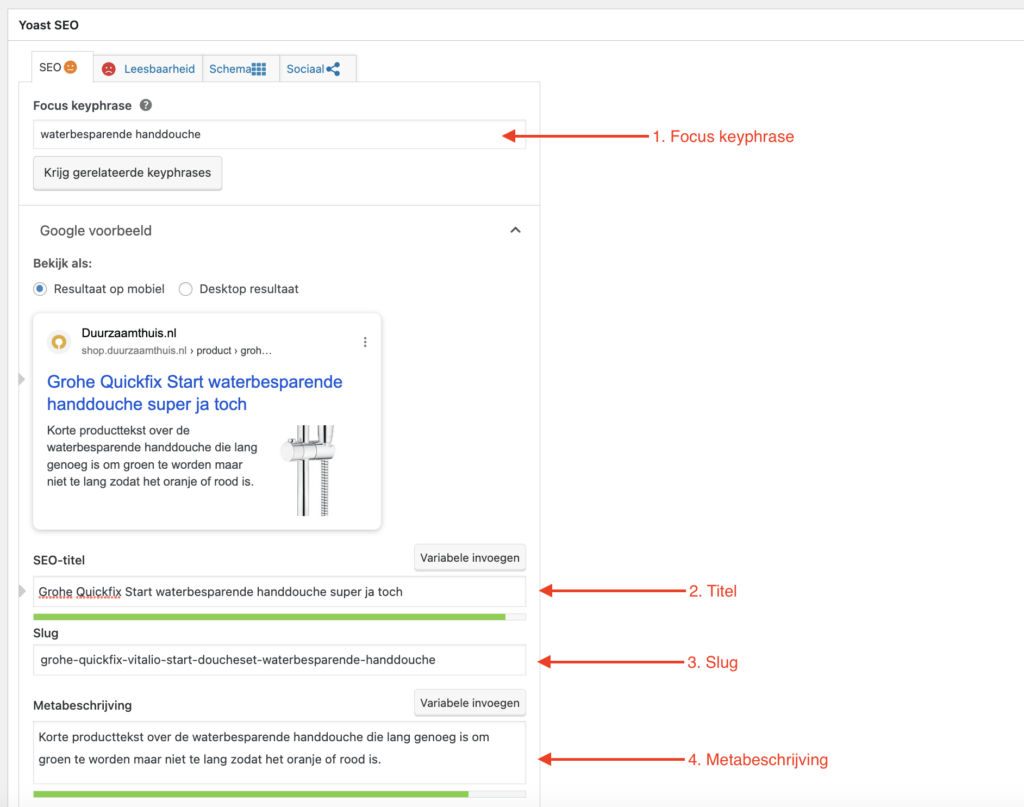This screenshot has width=1024, height=807.
Task: Click the shop.duurzaamthuis.nl breadcrumb URL
Action: [x=176, y=351]
